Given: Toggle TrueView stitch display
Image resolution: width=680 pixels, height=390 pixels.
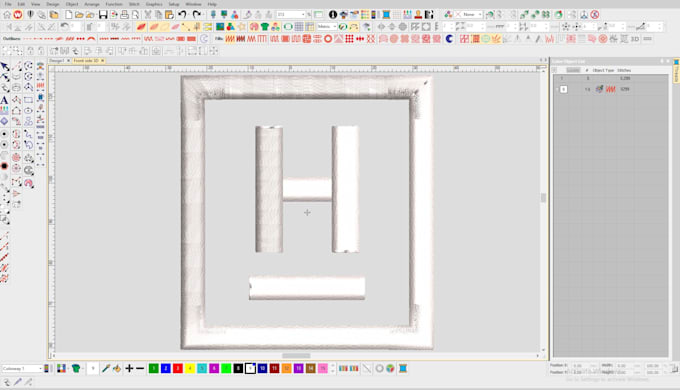Looking at the screenshot, I should [141, 27].
